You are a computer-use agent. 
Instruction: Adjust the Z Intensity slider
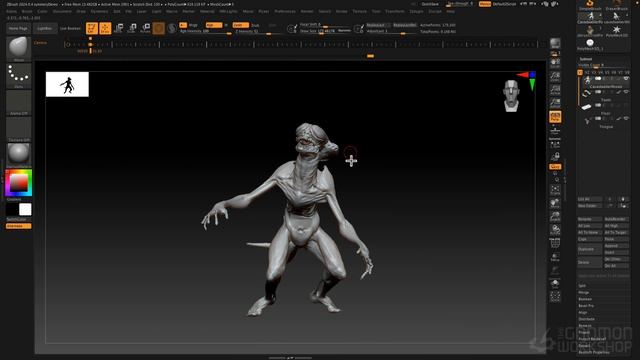pyautogui.click(x=259, y=31)
